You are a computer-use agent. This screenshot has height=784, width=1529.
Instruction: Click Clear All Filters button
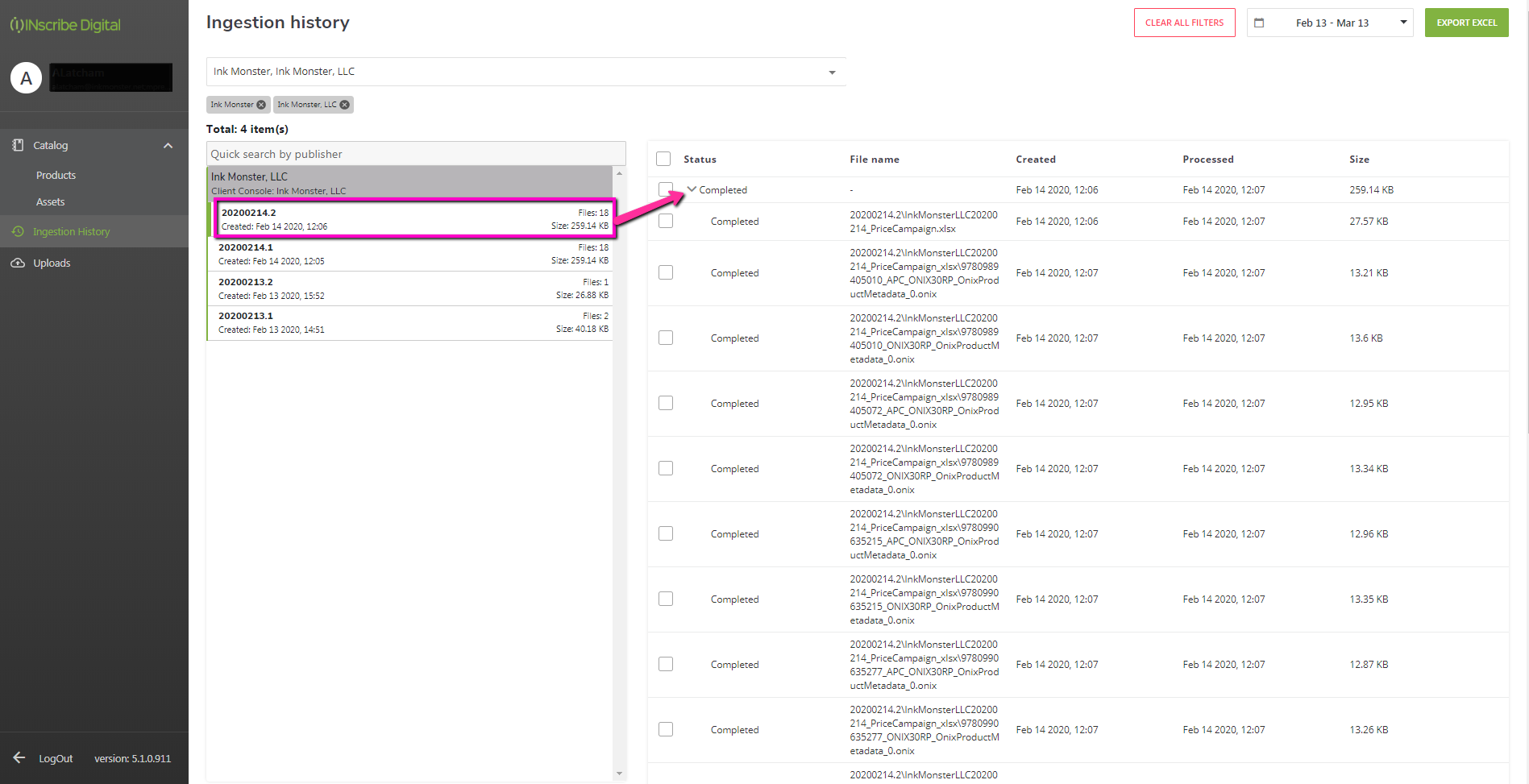(x=1184, y=23)
